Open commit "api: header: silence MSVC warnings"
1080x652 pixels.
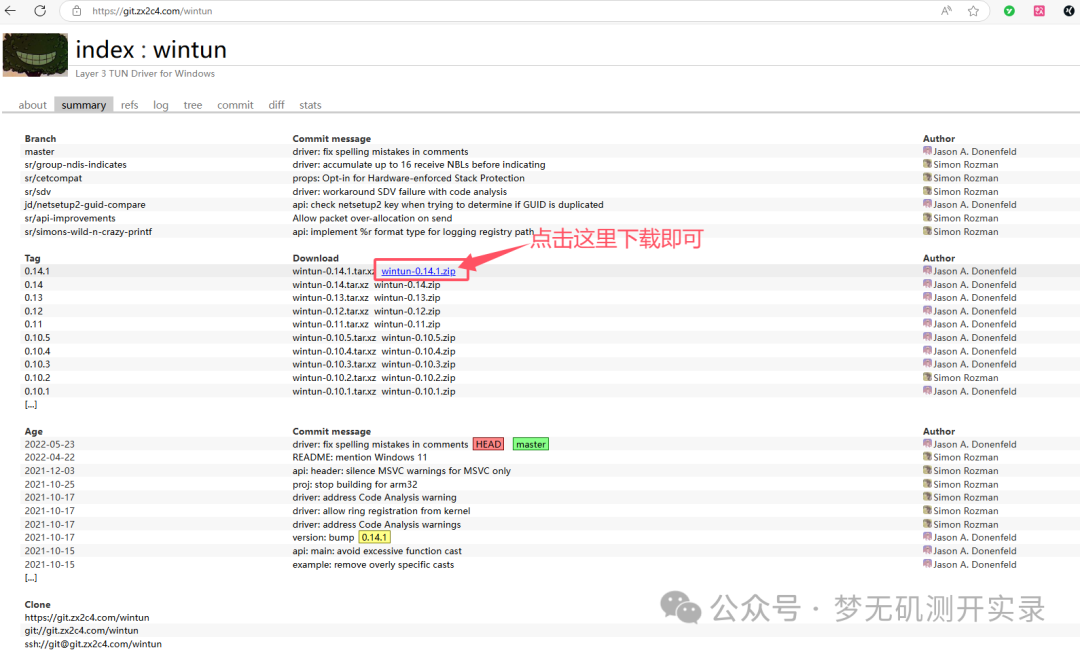[x=402, y=471]
